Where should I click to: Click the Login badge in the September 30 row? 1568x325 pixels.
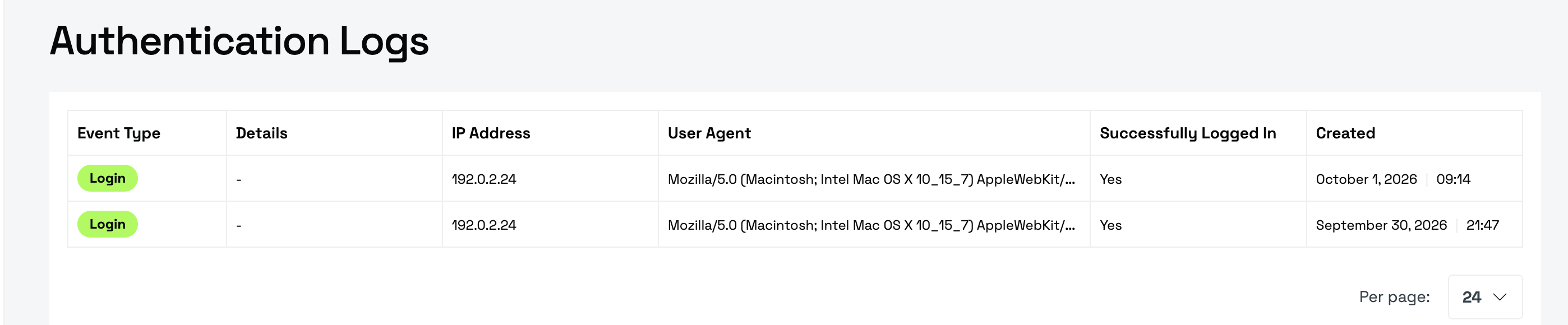[x=107, y=224]
